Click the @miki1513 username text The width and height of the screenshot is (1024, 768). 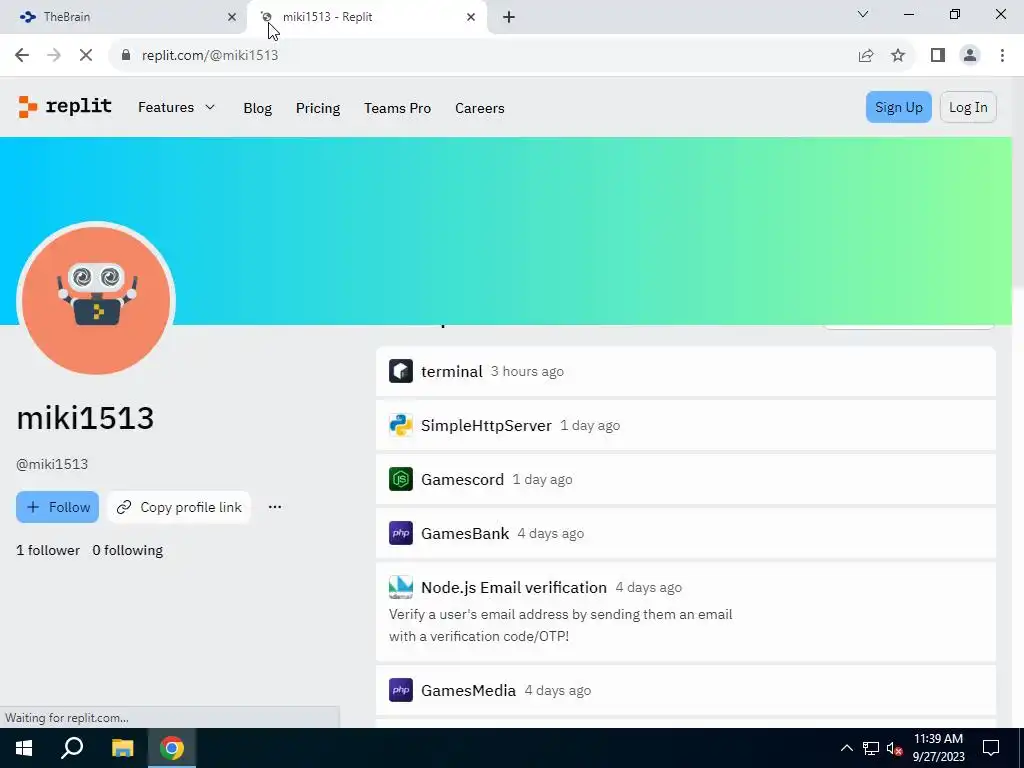(x=52, y=464)
